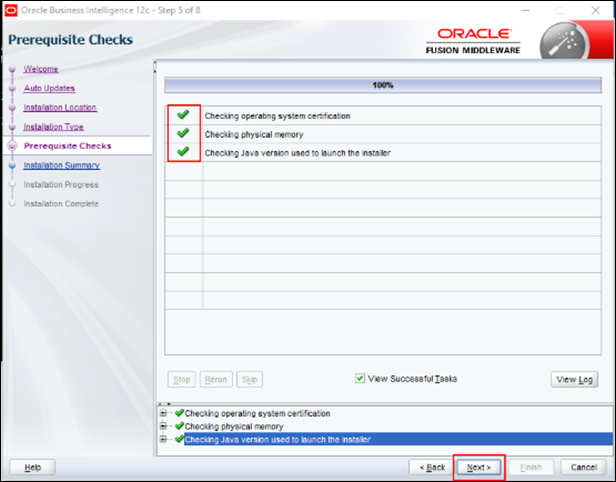Select row 'Checking physical memory' in table
This screenshot has width=616, height=482.
click(x=383, y=134)
